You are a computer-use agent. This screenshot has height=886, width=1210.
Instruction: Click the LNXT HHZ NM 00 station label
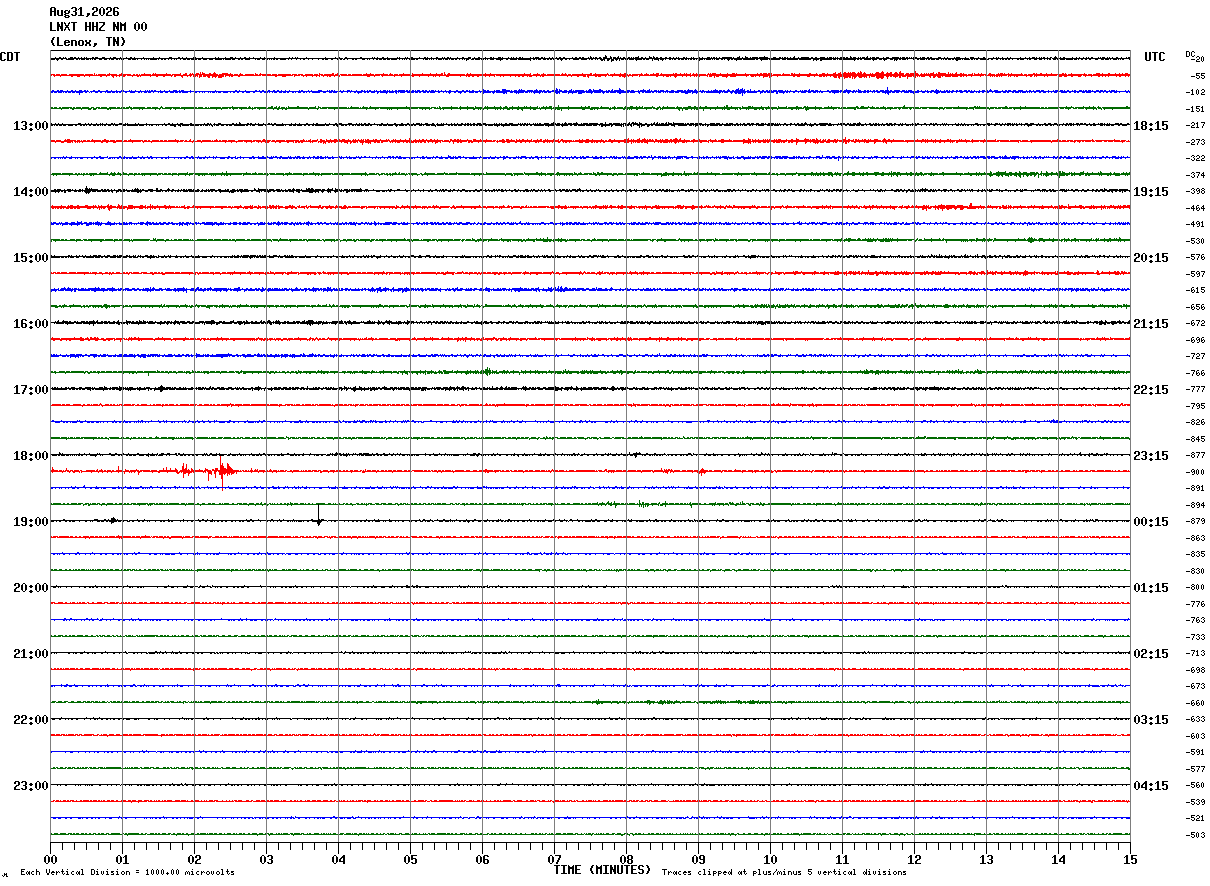click(98, 27)
